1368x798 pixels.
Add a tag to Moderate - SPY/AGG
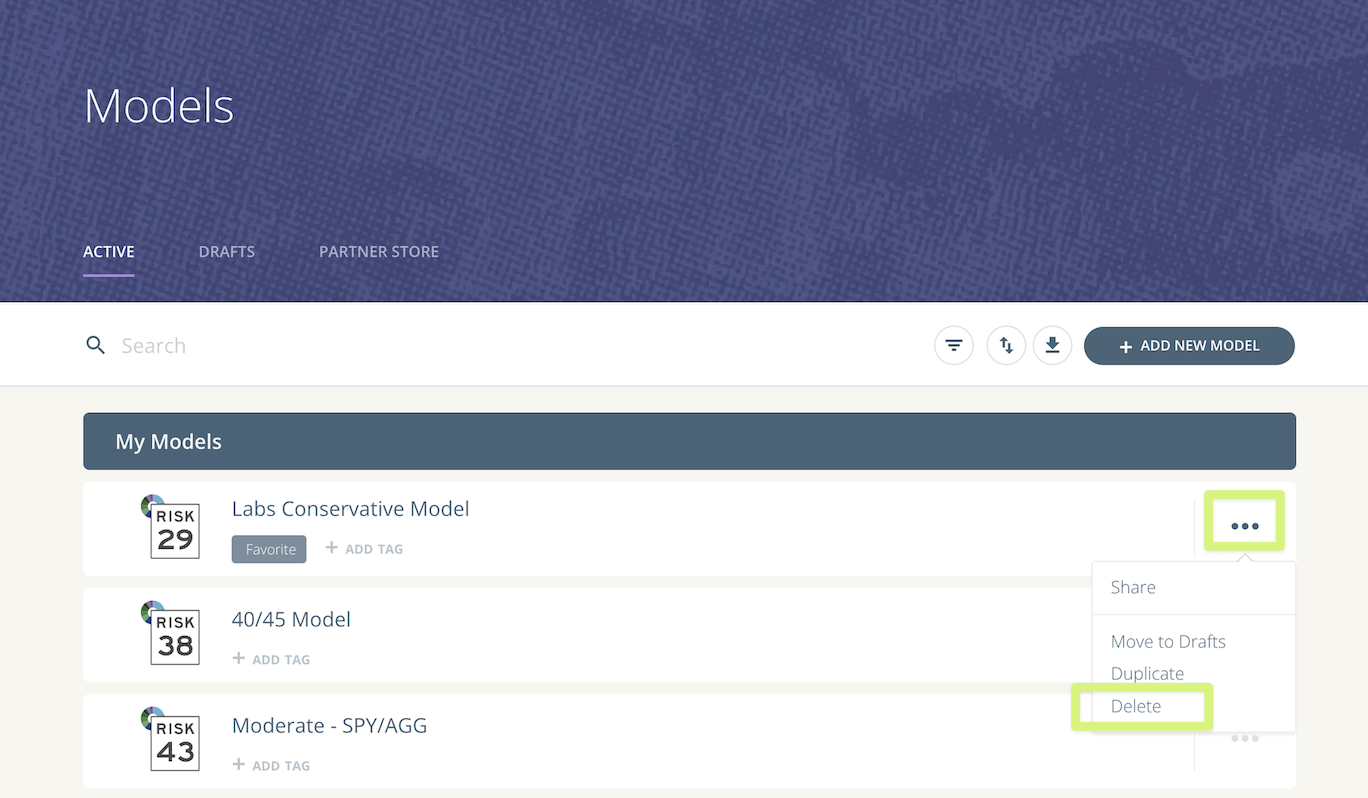pos(271,765)
